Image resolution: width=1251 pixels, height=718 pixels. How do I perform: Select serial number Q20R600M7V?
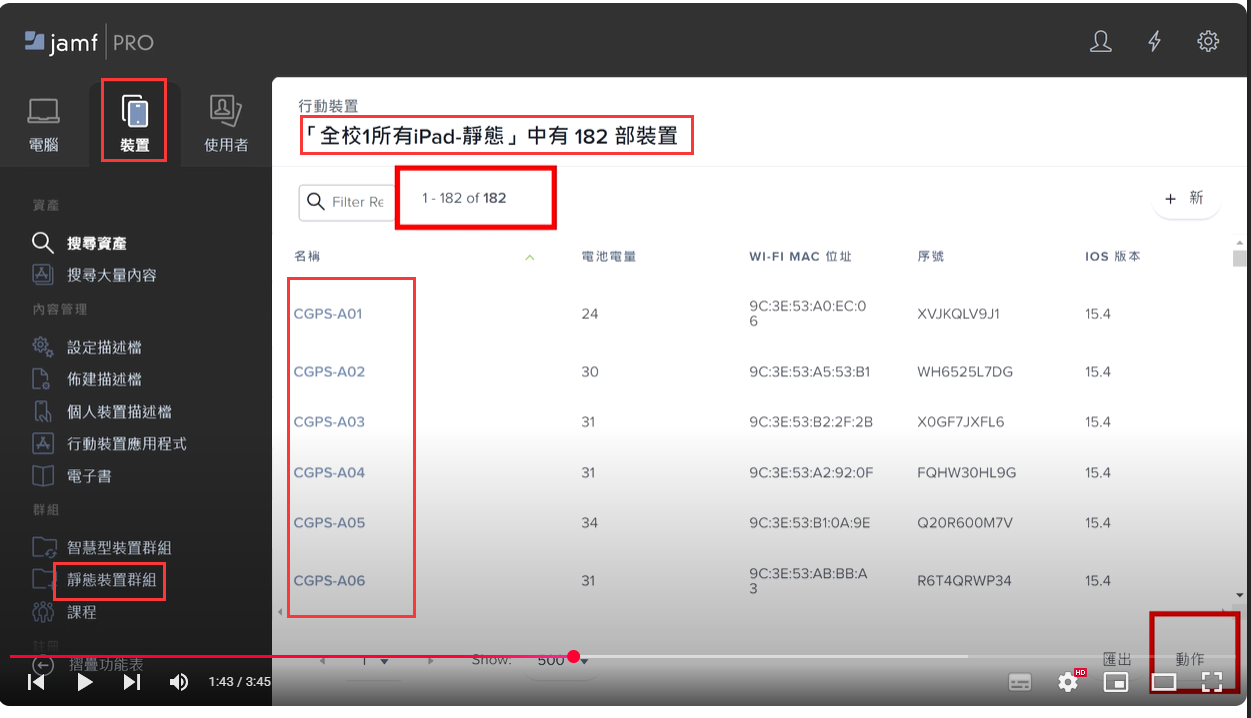tap(965, 522)
